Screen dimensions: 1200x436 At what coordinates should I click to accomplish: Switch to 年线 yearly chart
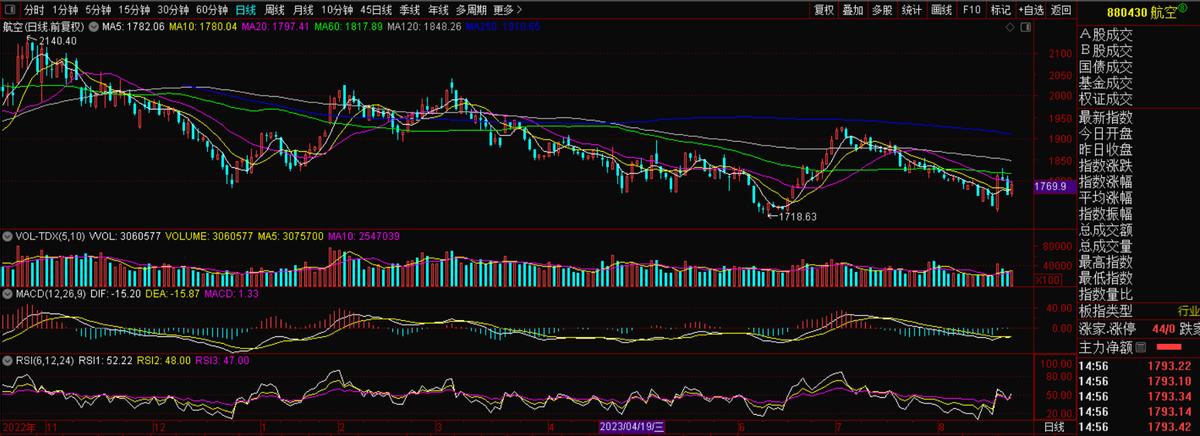438,9
